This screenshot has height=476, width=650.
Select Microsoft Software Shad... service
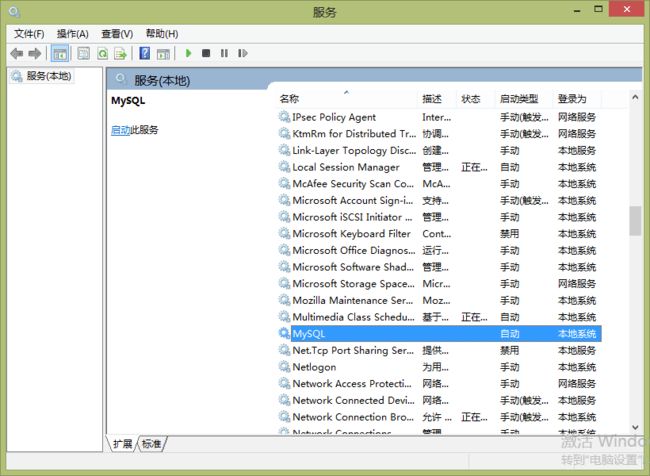point(439,267)
